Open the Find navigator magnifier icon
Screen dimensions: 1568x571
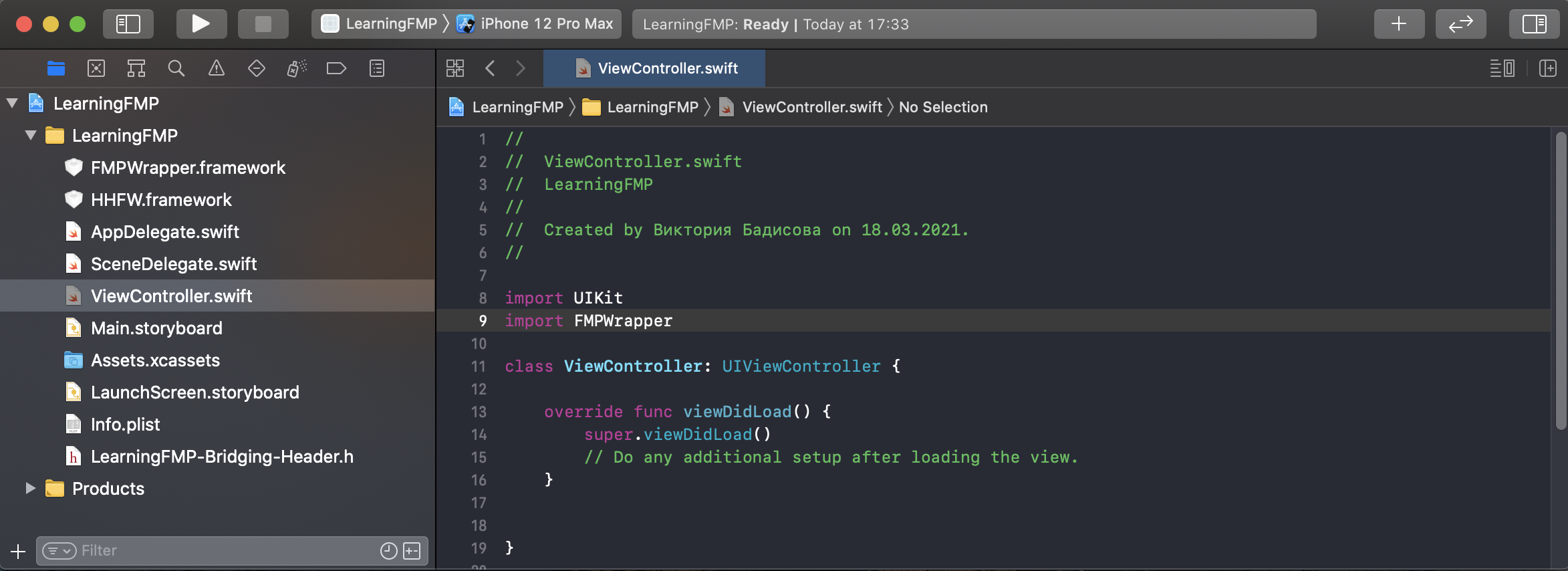click(176, 68)
